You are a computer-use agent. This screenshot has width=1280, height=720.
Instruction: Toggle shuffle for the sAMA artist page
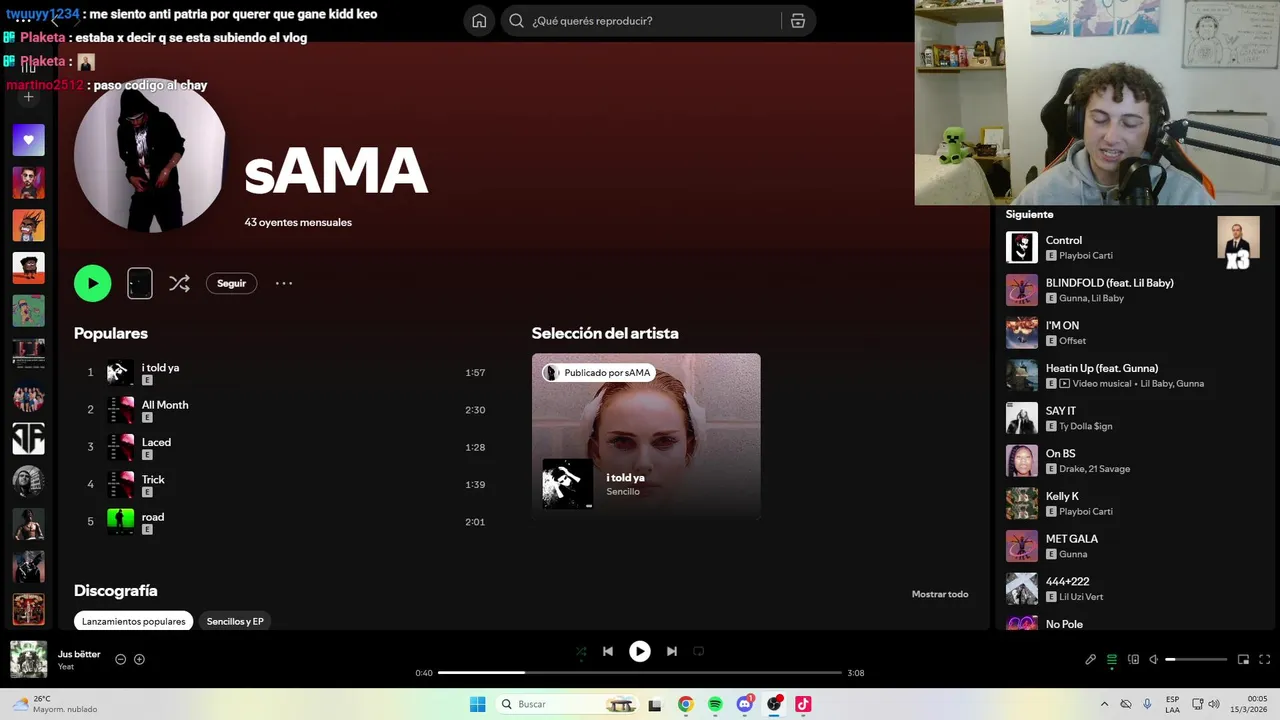tap(179, 284)
